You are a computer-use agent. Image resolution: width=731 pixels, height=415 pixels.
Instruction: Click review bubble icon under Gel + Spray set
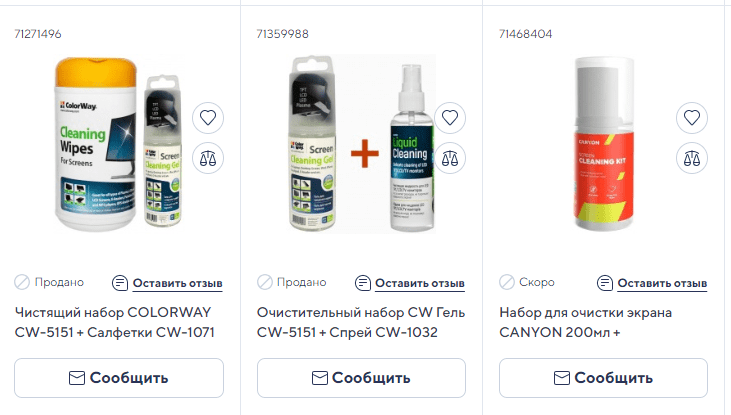(363, 283)
